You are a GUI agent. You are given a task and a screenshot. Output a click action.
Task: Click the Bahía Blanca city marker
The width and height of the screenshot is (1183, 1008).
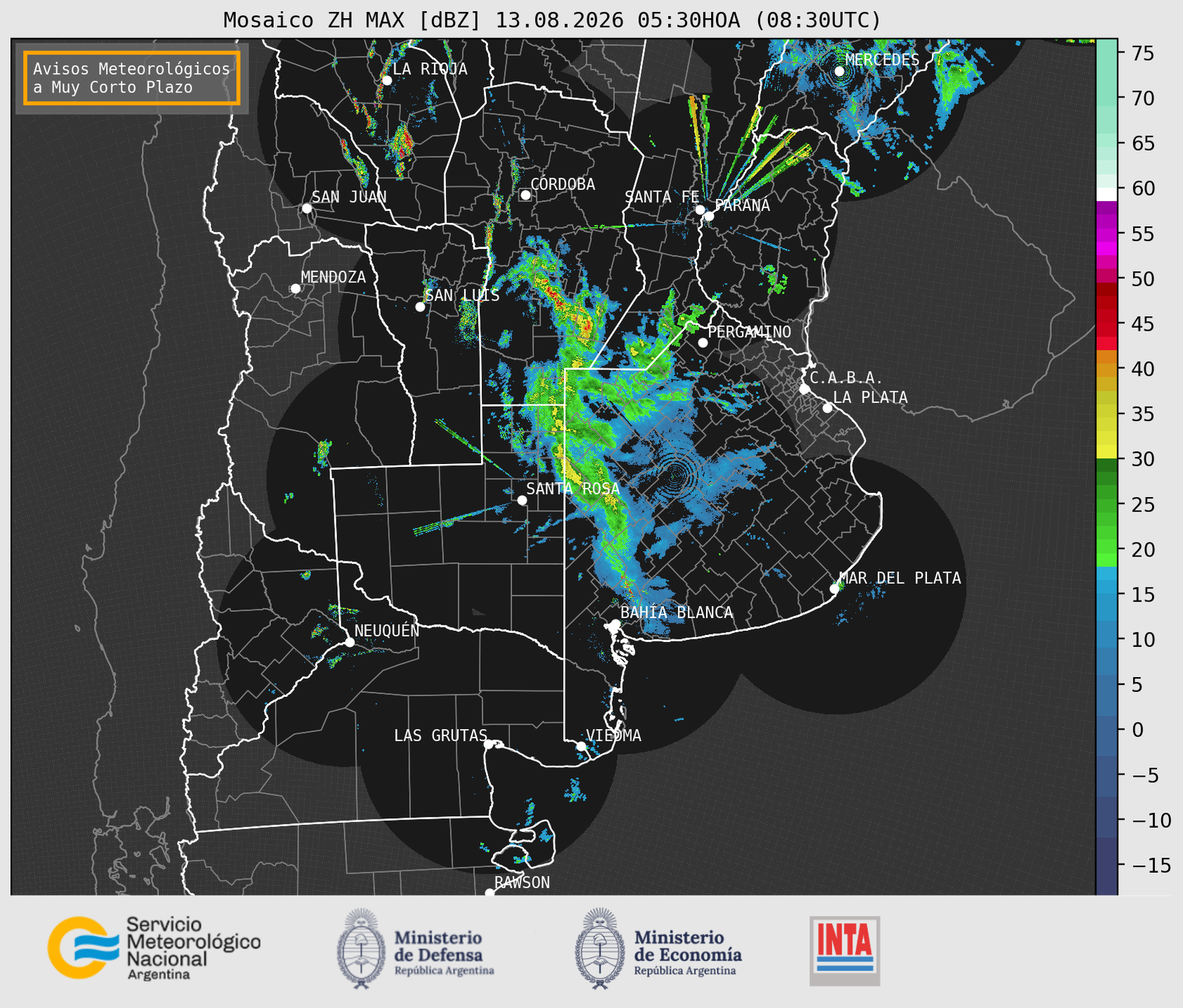(615, 624)
